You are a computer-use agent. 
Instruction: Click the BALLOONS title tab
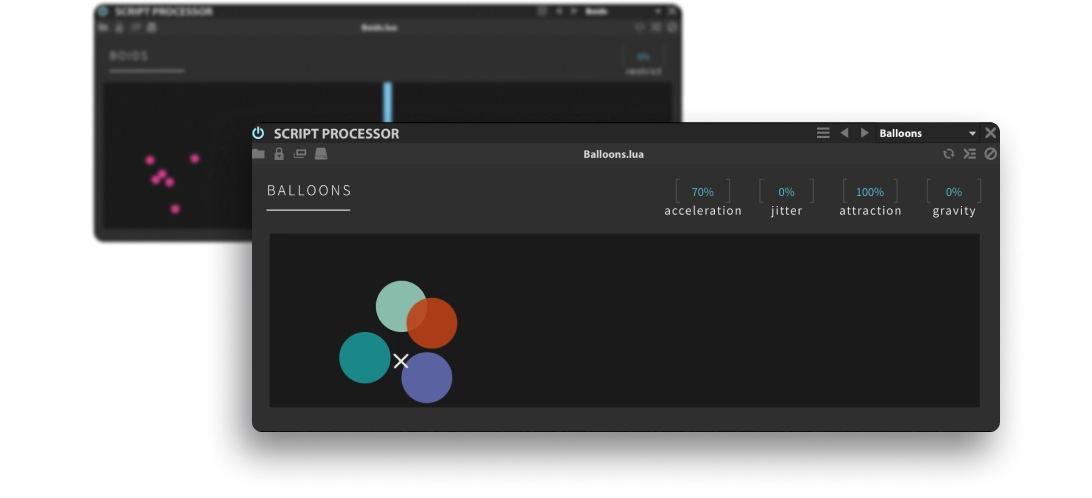pos(309,191)
